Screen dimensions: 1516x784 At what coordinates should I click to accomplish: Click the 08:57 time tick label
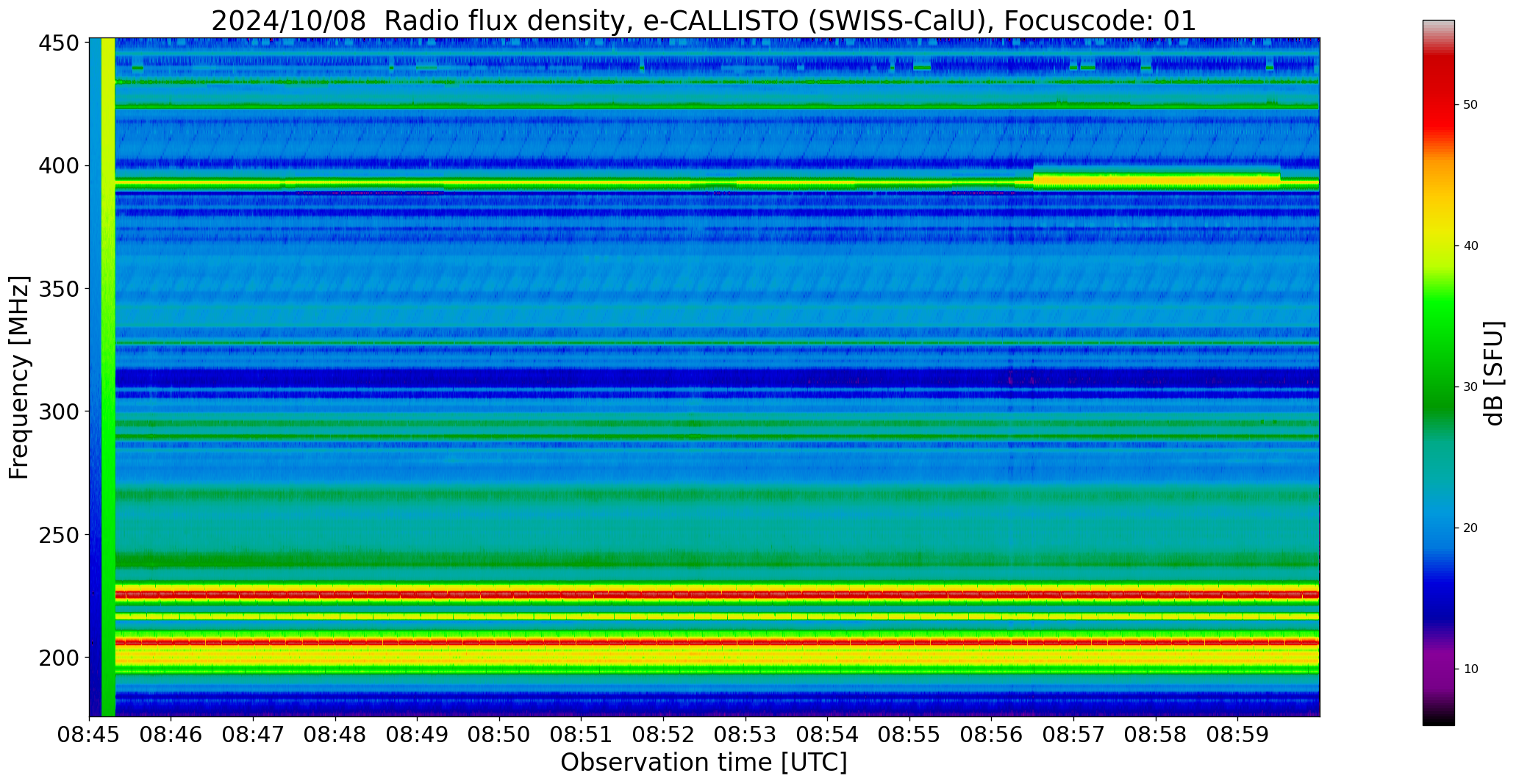pos(1073,735)
